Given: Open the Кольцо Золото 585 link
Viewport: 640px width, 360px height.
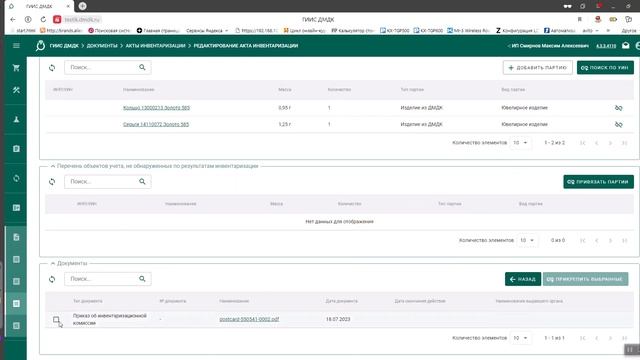Looking at the screenshot, I should (x=156, y=108).
